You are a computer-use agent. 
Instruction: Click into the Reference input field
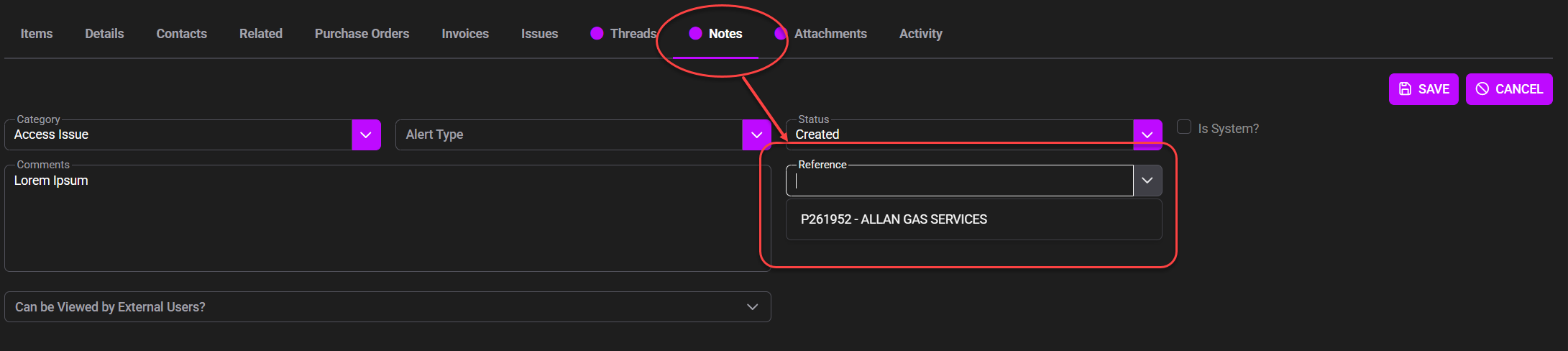click(959, 181)
